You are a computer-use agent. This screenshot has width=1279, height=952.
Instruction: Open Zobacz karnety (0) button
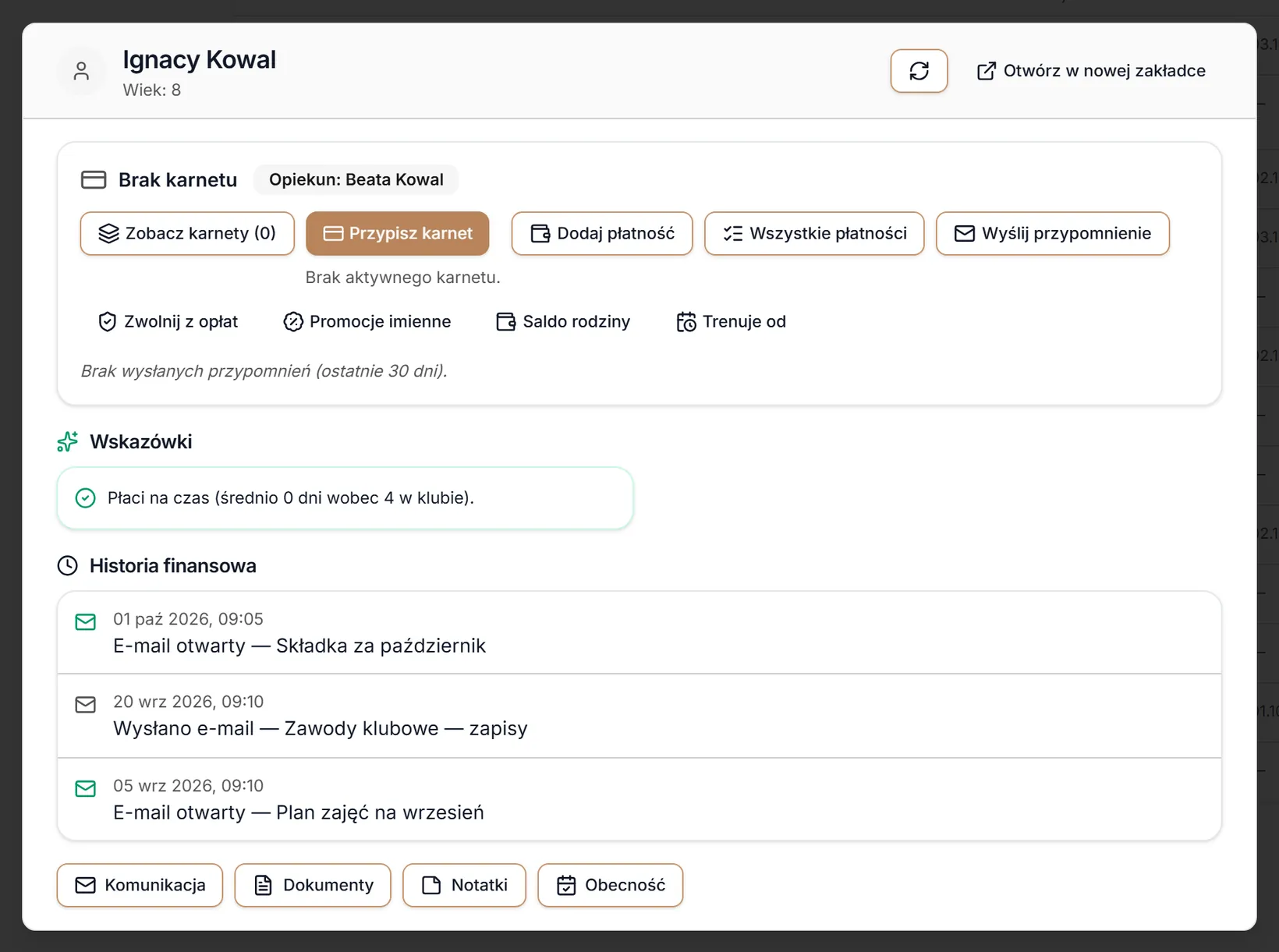tap(187, 233)
